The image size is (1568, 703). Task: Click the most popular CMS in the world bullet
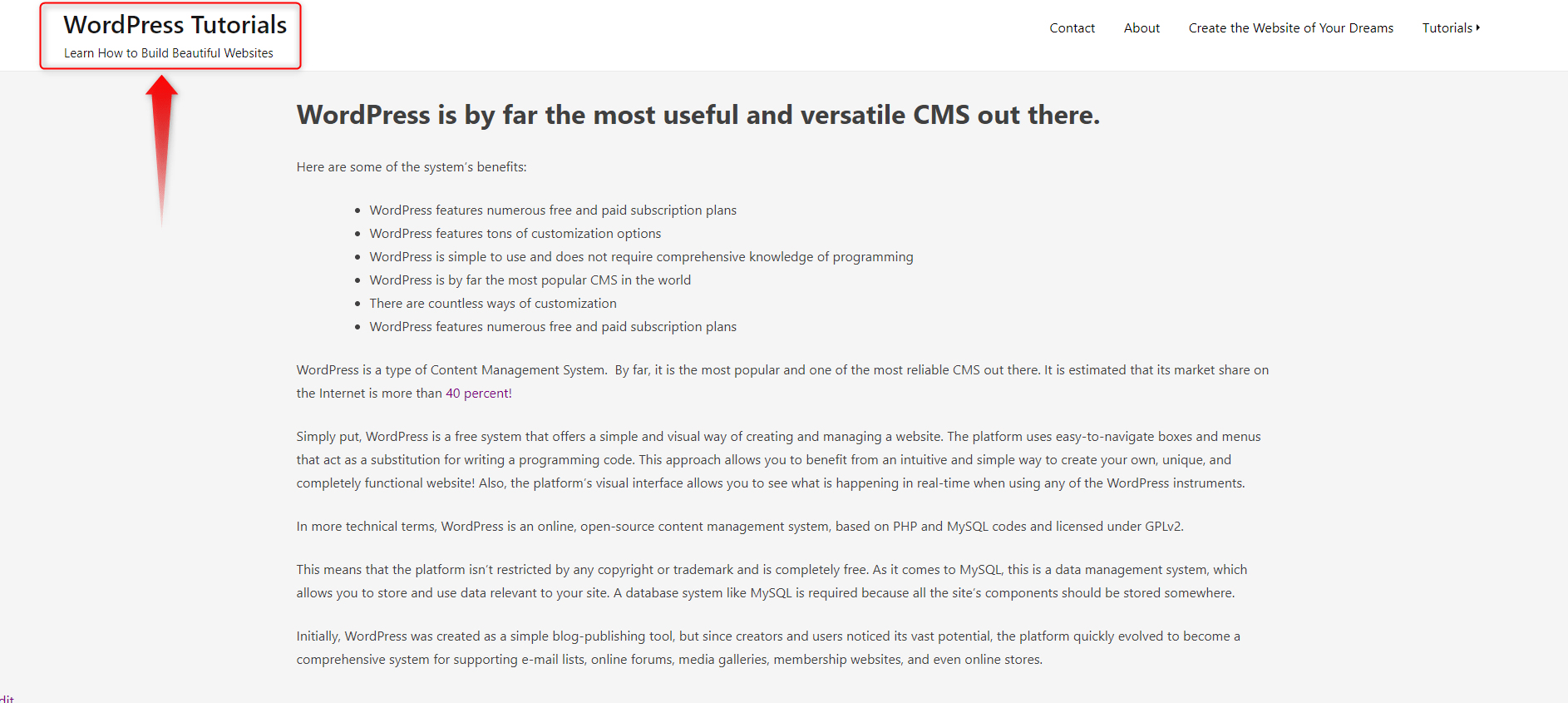pyautogui.click(x=530, y=280)
